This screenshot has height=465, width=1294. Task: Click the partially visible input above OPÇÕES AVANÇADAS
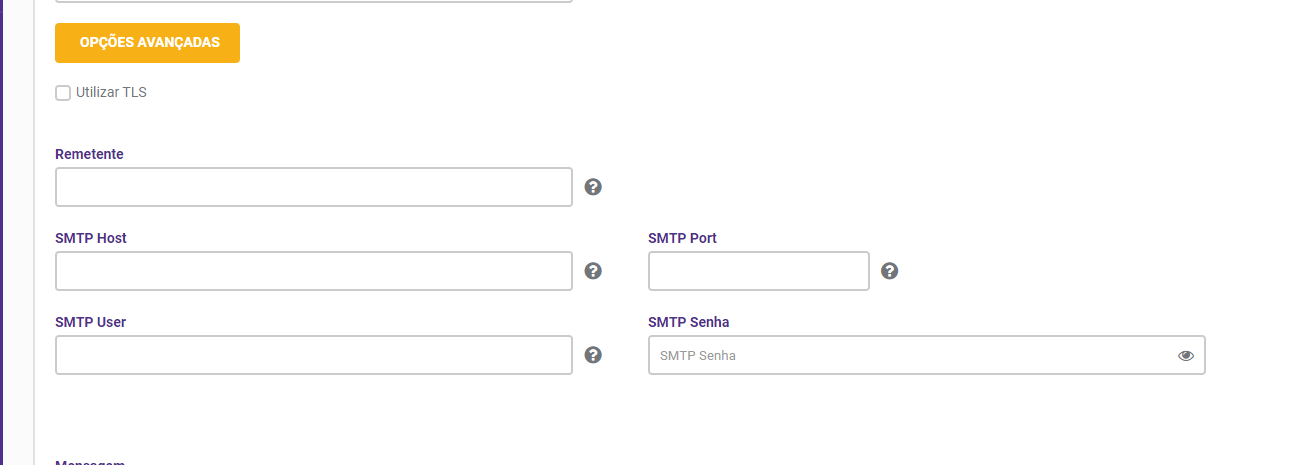[314, 1]
